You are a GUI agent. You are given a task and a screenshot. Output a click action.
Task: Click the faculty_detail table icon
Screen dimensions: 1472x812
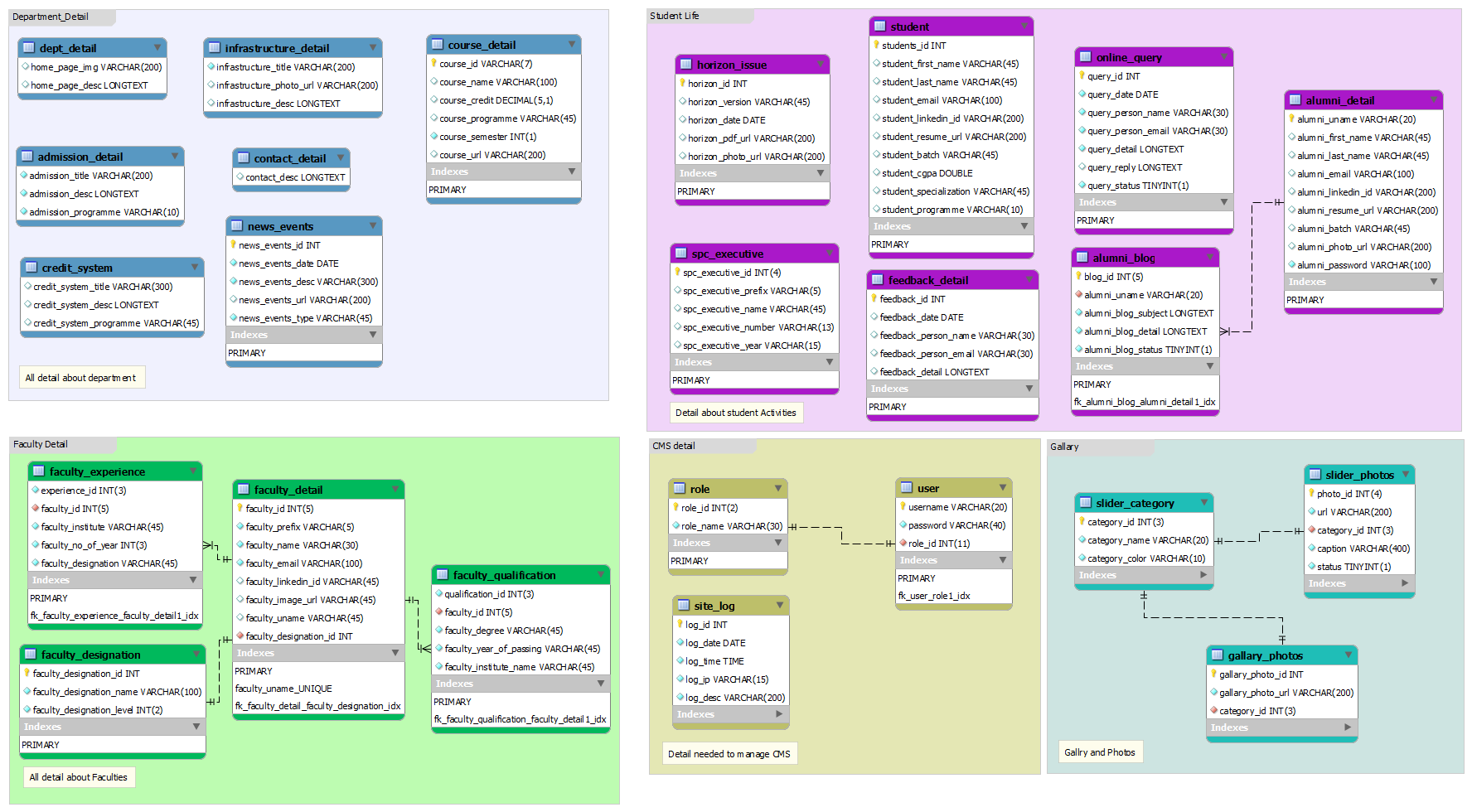(244, 490)
